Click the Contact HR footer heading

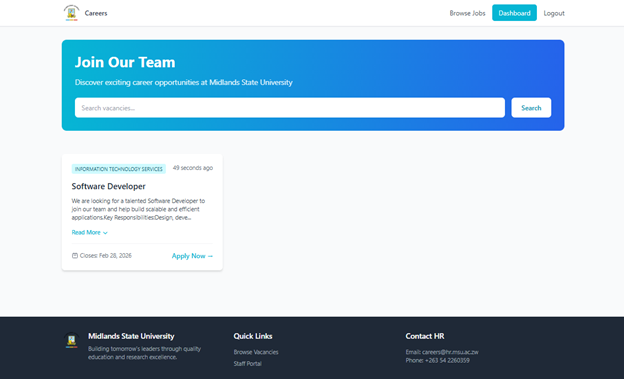point(425,336)
